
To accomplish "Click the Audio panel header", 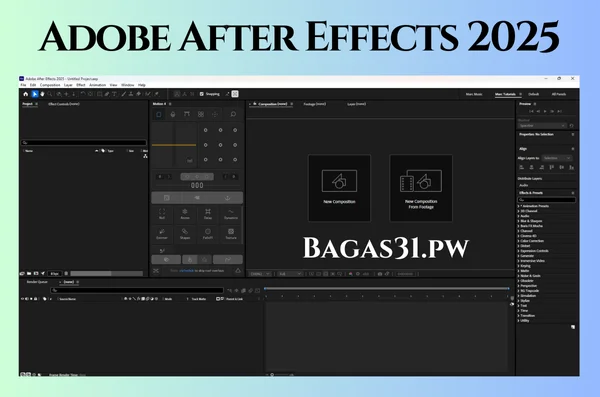I will pos(523,185).
